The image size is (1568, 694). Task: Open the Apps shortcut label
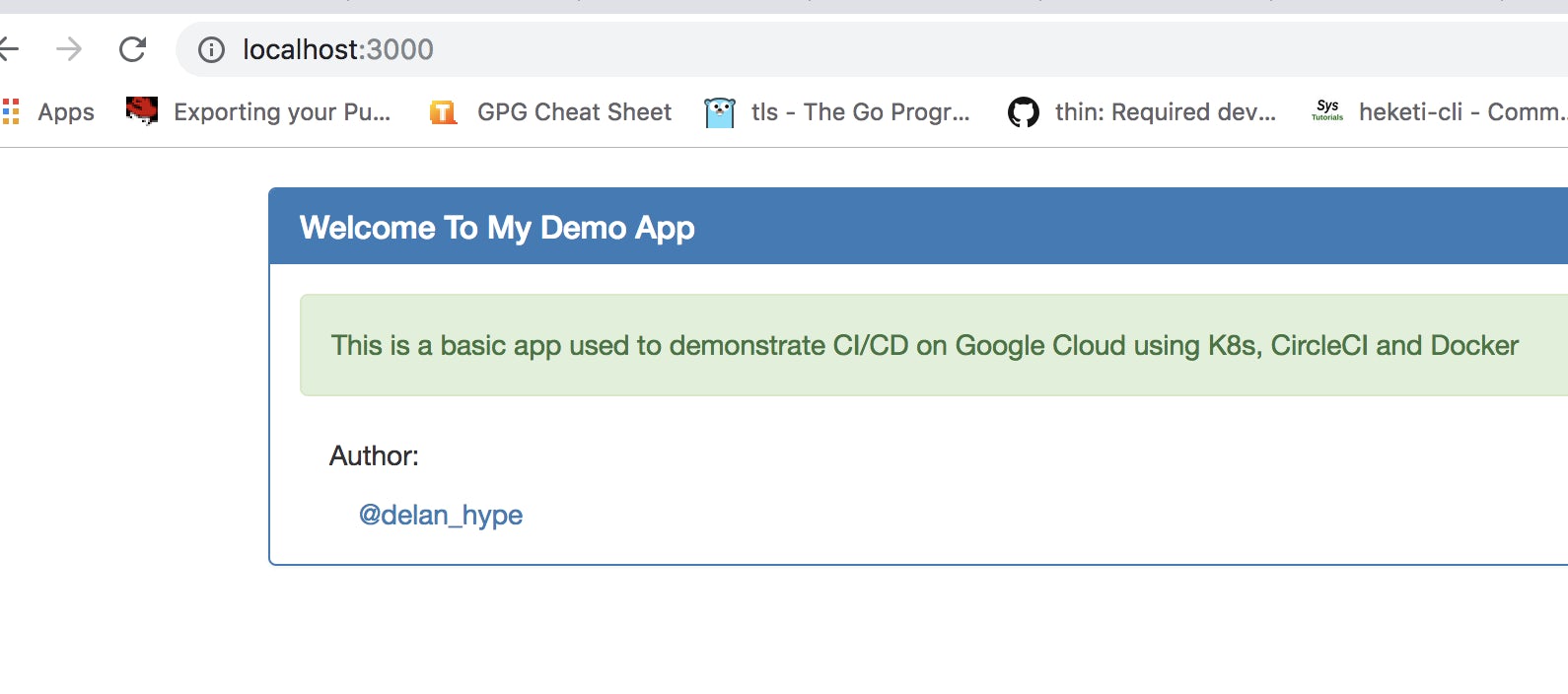[x=66, y=112]
